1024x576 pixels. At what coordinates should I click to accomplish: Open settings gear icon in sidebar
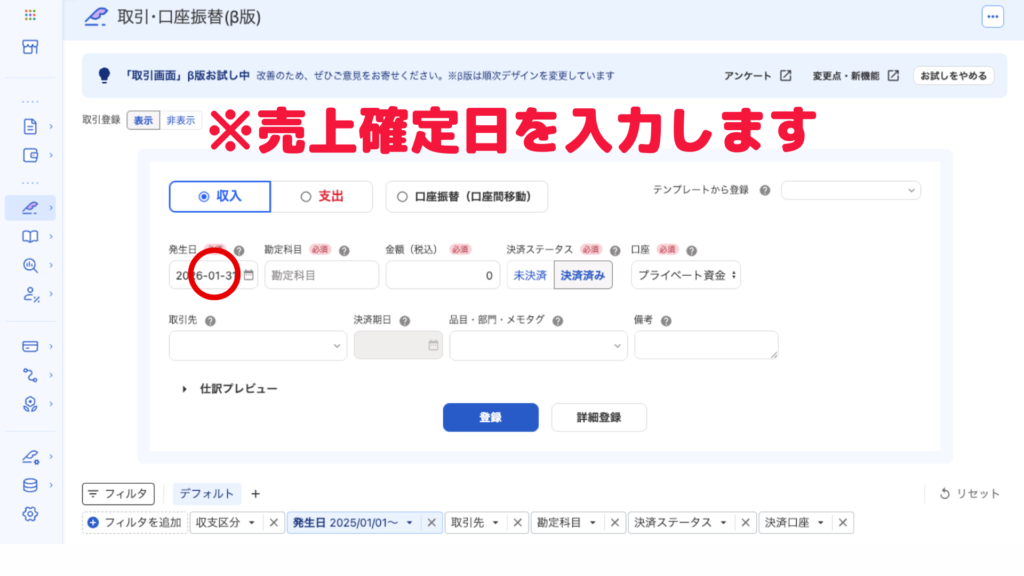[30, 514]
